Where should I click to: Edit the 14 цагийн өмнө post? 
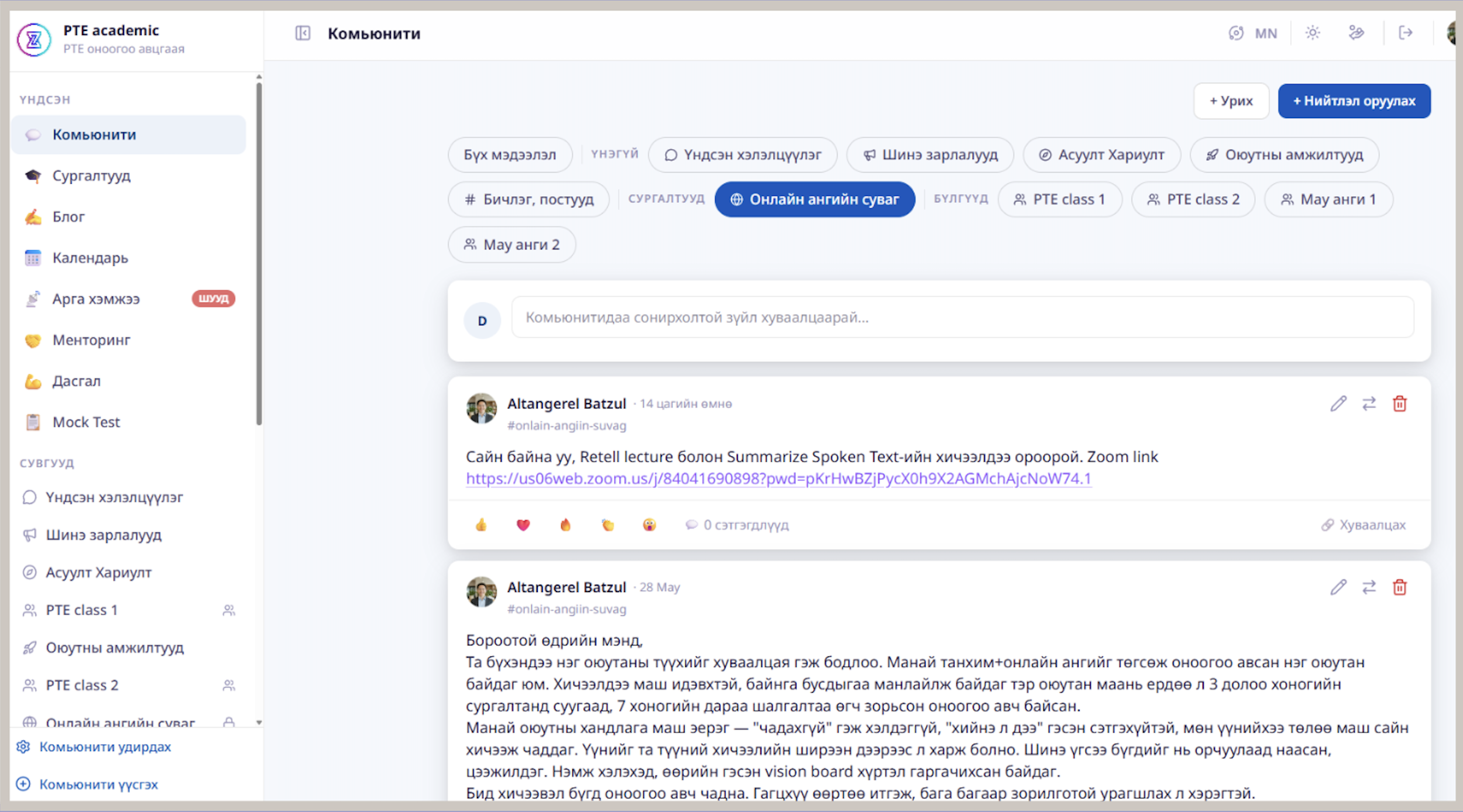point(1338,404)
